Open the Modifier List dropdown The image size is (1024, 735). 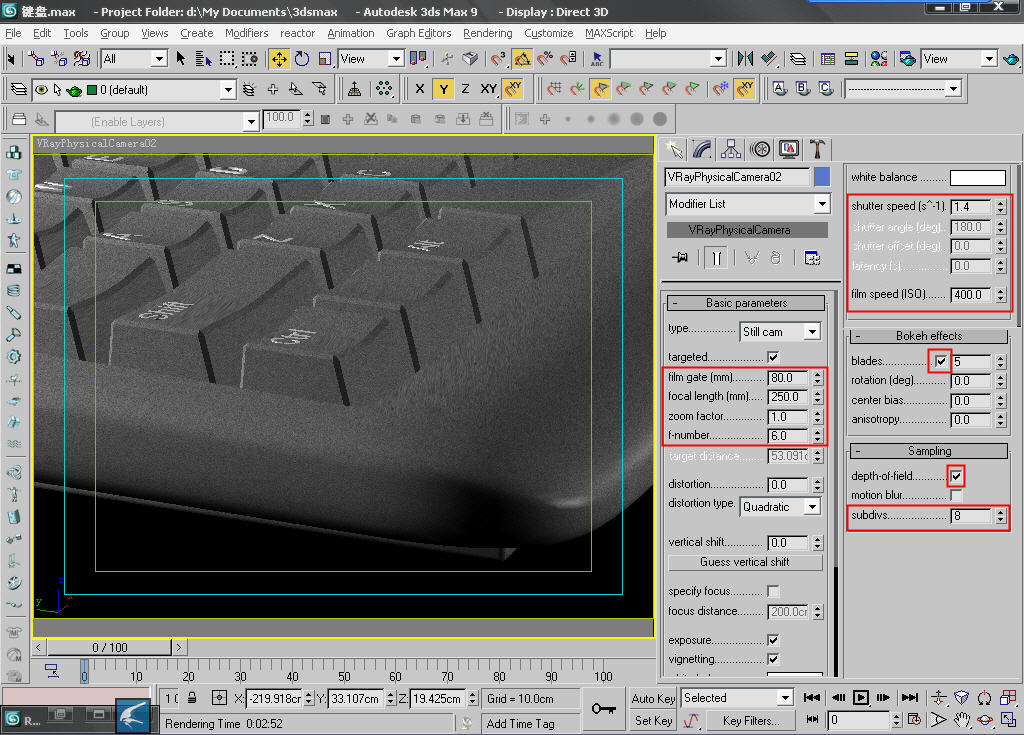point(748,204)
